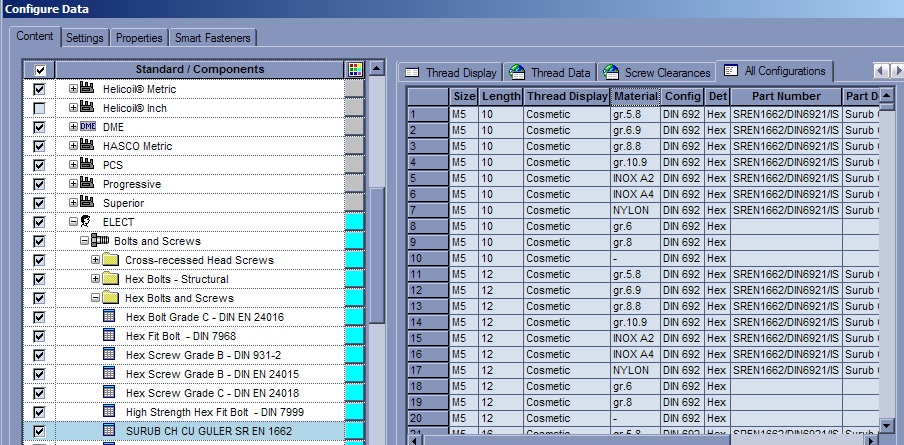Click the Superior standard icon
904x445 pixels.
[87, 203]
